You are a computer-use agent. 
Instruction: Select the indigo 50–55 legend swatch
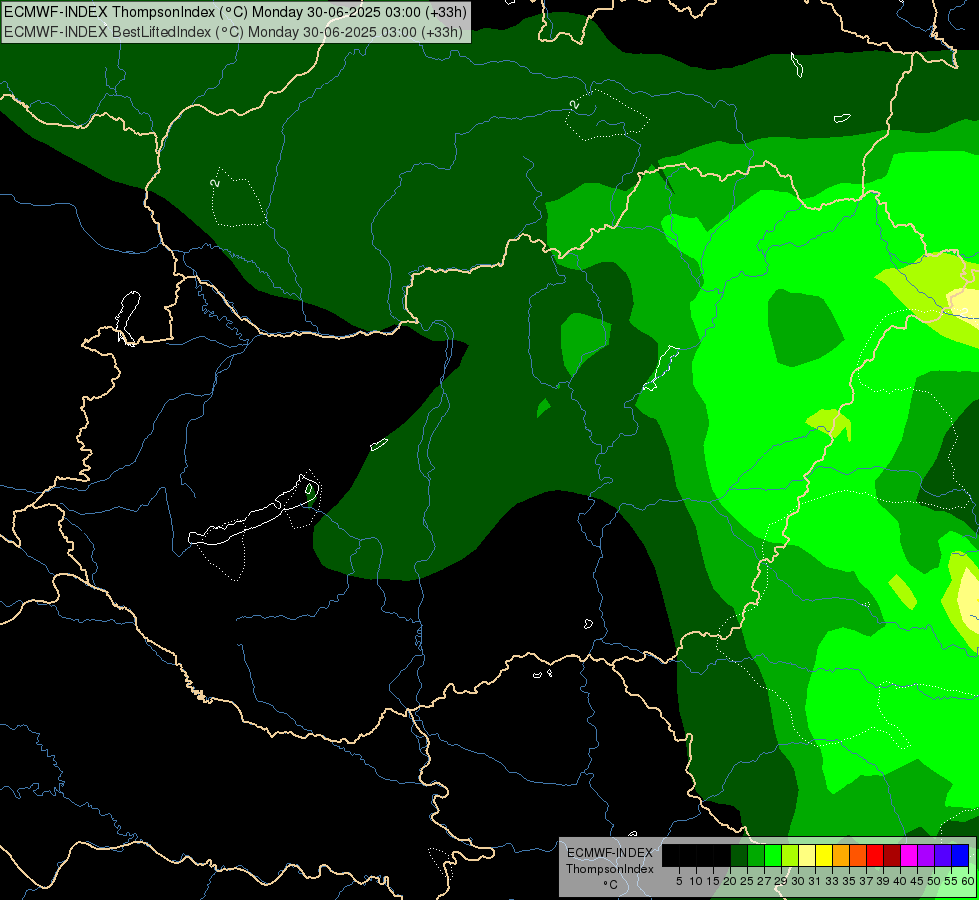(943, 855)
